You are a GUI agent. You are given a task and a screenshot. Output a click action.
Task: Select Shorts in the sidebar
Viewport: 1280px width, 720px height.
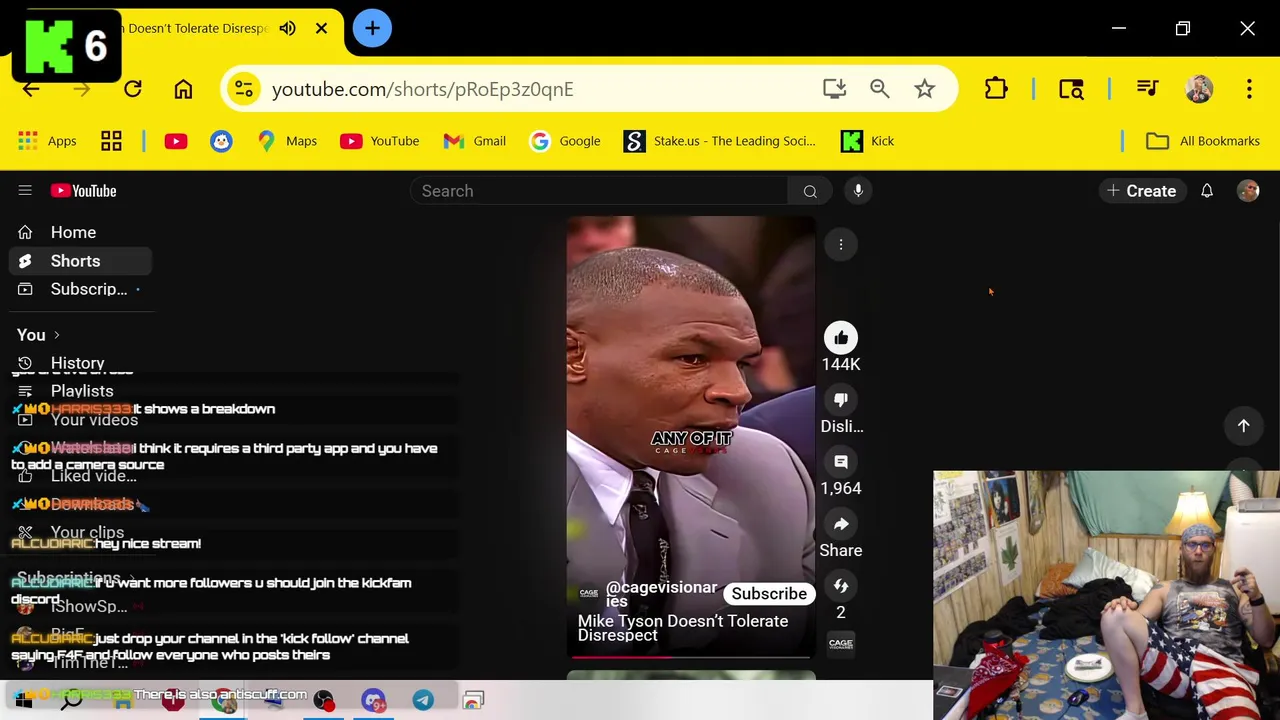[x=80, y=261]
